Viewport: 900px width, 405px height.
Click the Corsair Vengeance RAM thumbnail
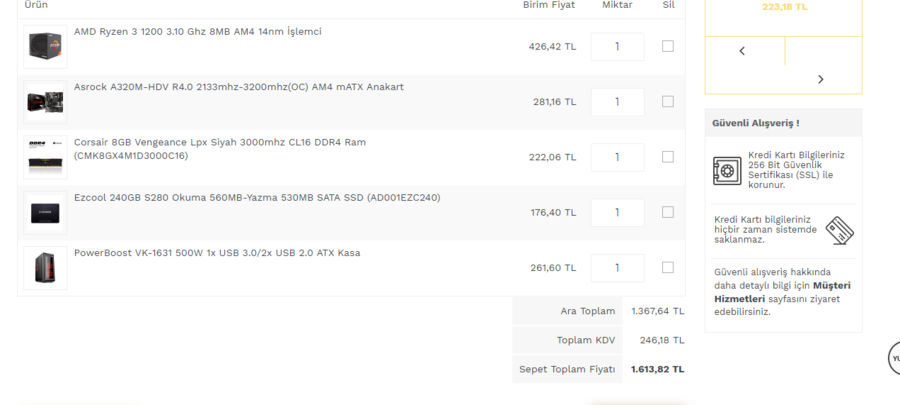pyautogui.click(x=45, y=157)
